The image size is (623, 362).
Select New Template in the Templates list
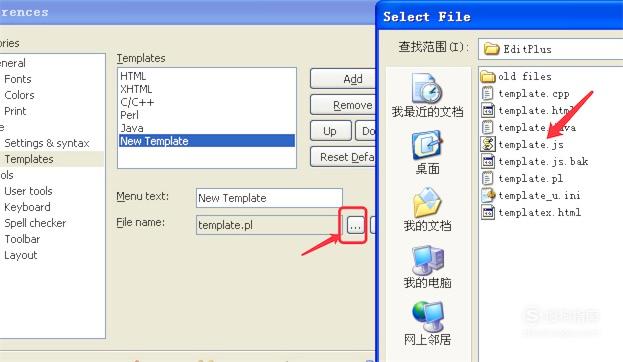(207, 141)
